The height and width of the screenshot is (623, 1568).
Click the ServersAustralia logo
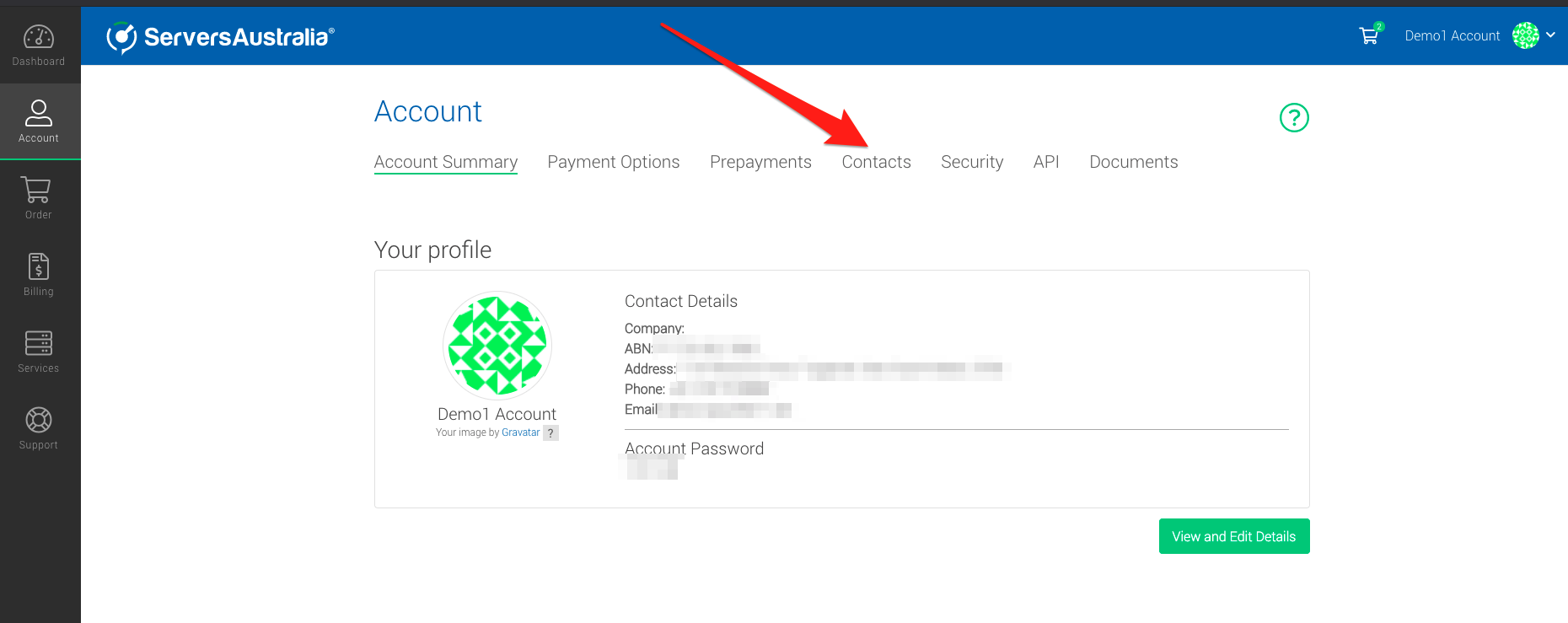pos(221,37)
